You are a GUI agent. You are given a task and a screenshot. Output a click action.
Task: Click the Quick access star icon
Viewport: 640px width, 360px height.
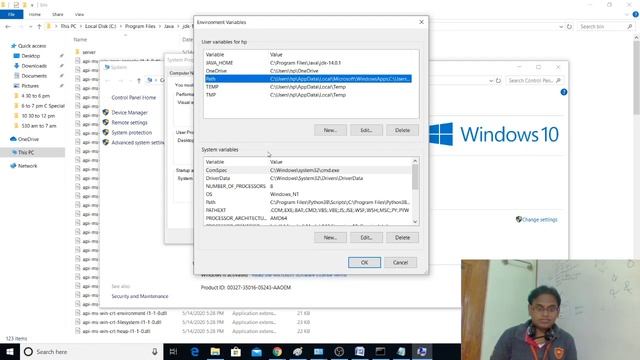13,46
